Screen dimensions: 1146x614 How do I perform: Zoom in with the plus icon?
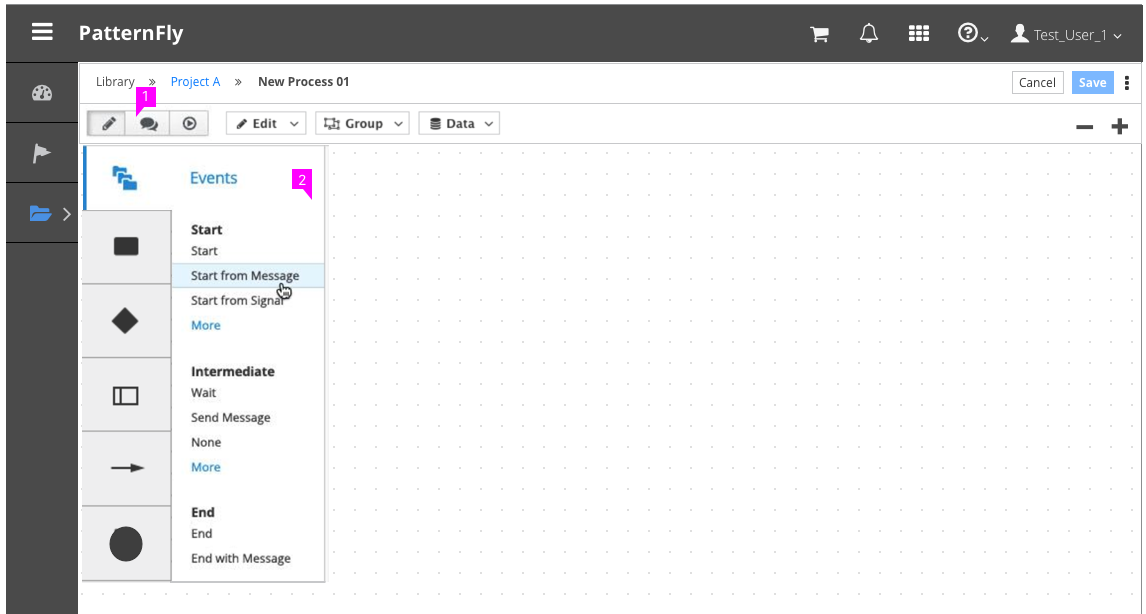[x=1120, y=126]
